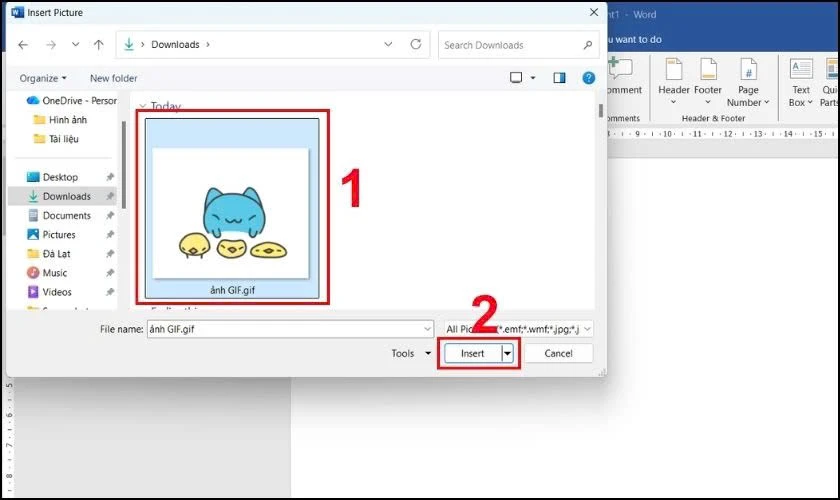This screenshot has height=500, width=840.
Task: Click Text Box in Word ribbon
Action: point(800,82)
